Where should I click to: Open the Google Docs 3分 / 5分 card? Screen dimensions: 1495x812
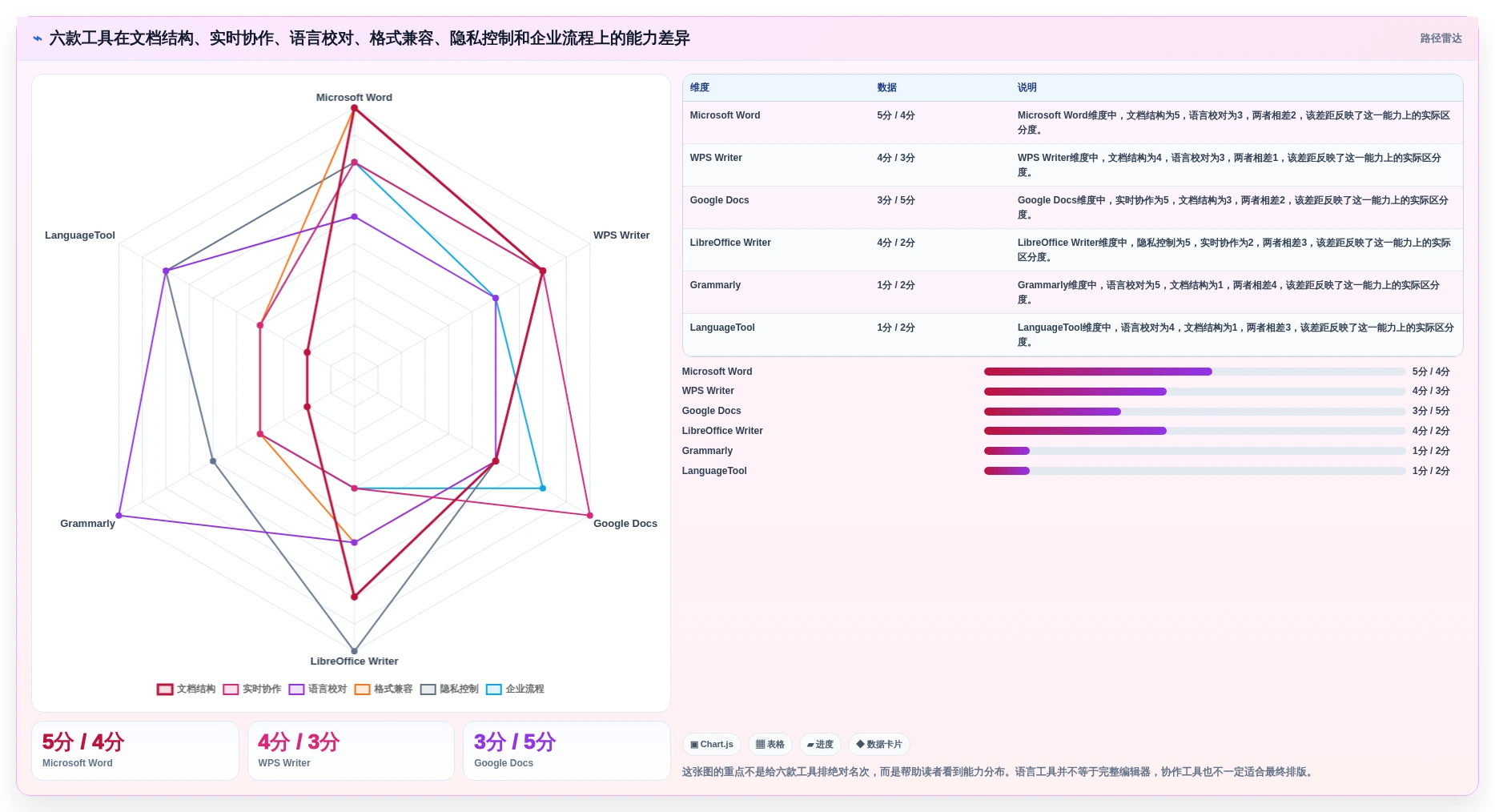point(567,751)
